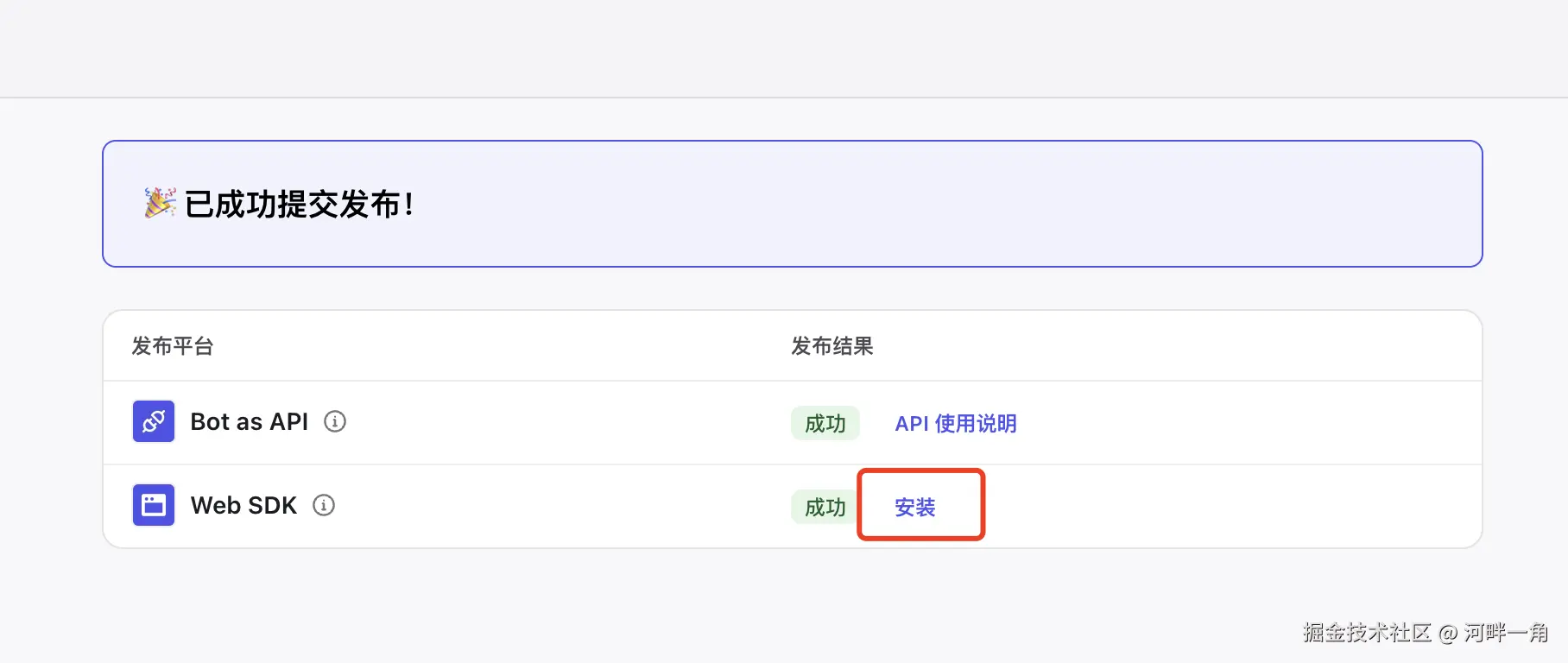Click blank space in Web SDK row
The width and height of the screenshot is (1568, 663).
tap(1252, 507)
